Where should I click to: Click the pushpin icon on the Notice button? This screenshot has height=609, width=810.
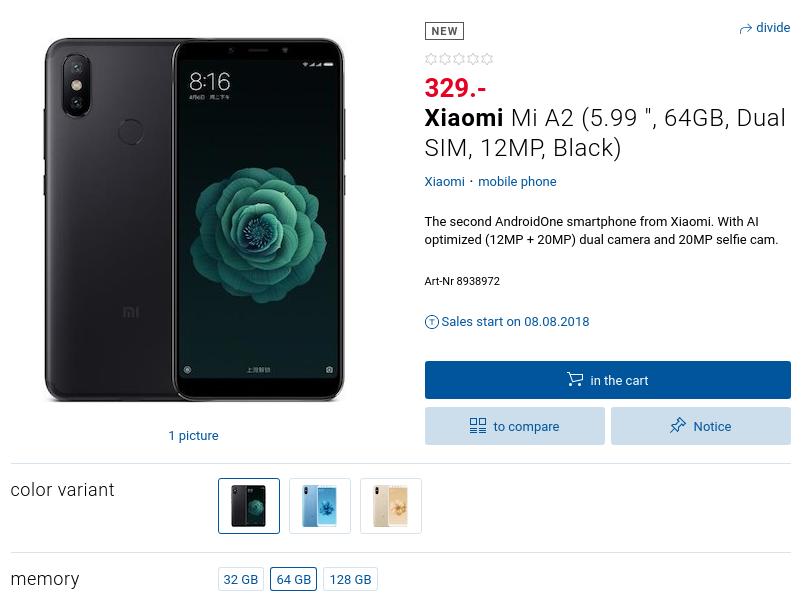(x=677, y=426)
